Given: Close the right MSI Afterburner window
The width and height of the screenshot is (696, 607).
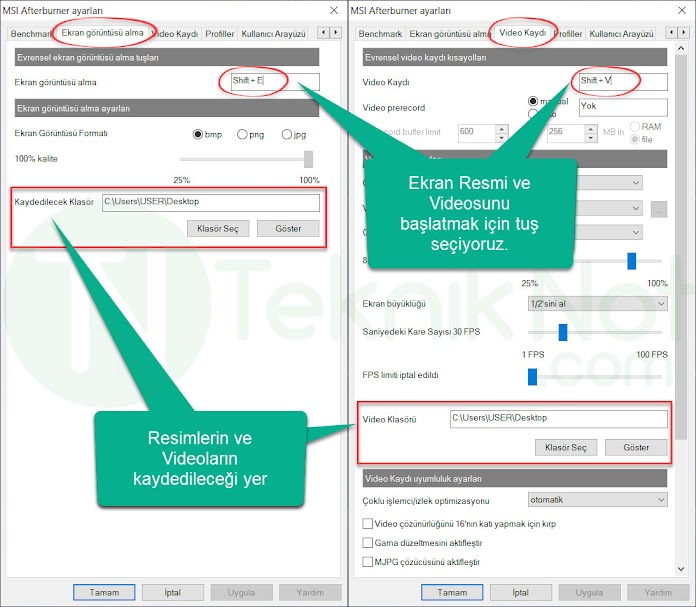Looking at the screenshot, I should [682, 10].
